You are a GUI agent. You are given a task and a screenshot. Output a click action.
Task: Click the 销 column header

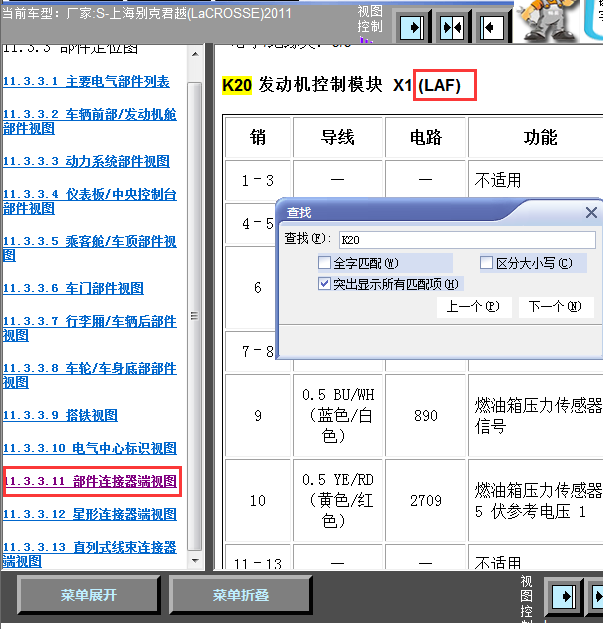258,137
